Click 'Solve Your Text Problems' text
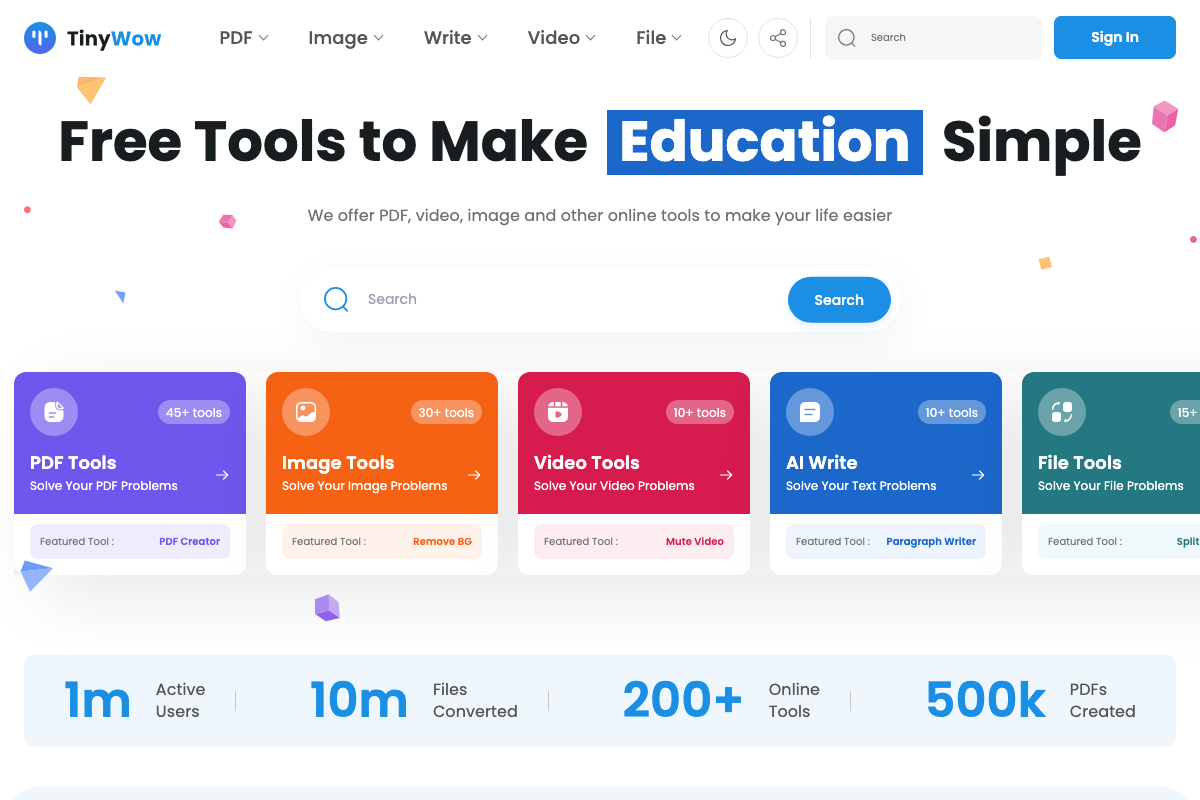This screenshot has width=1200, height=800. tap(861, 486)
